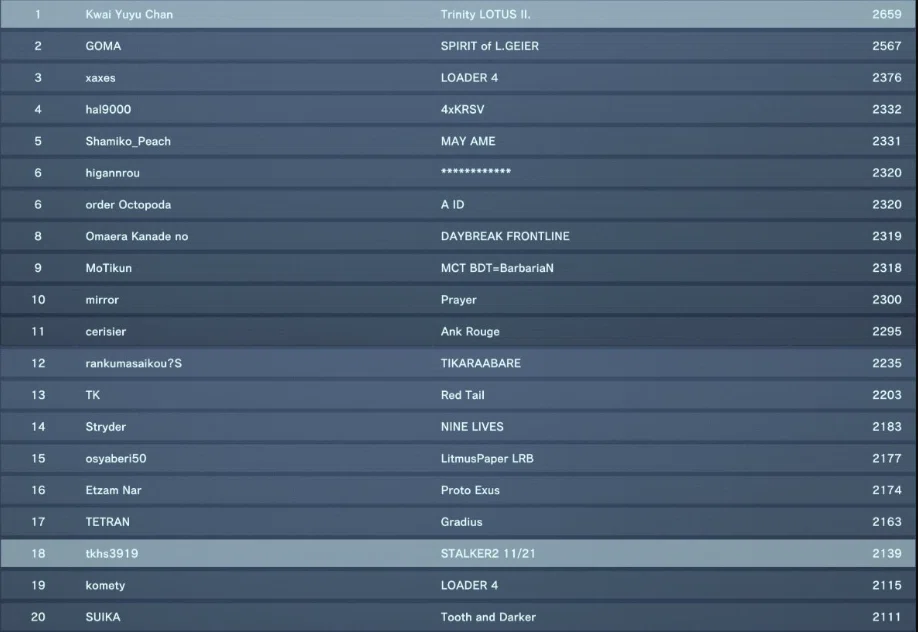The width and height of the screenshot is (918, 632).
Task: Select score 2332
Action: tap(886, 110)
